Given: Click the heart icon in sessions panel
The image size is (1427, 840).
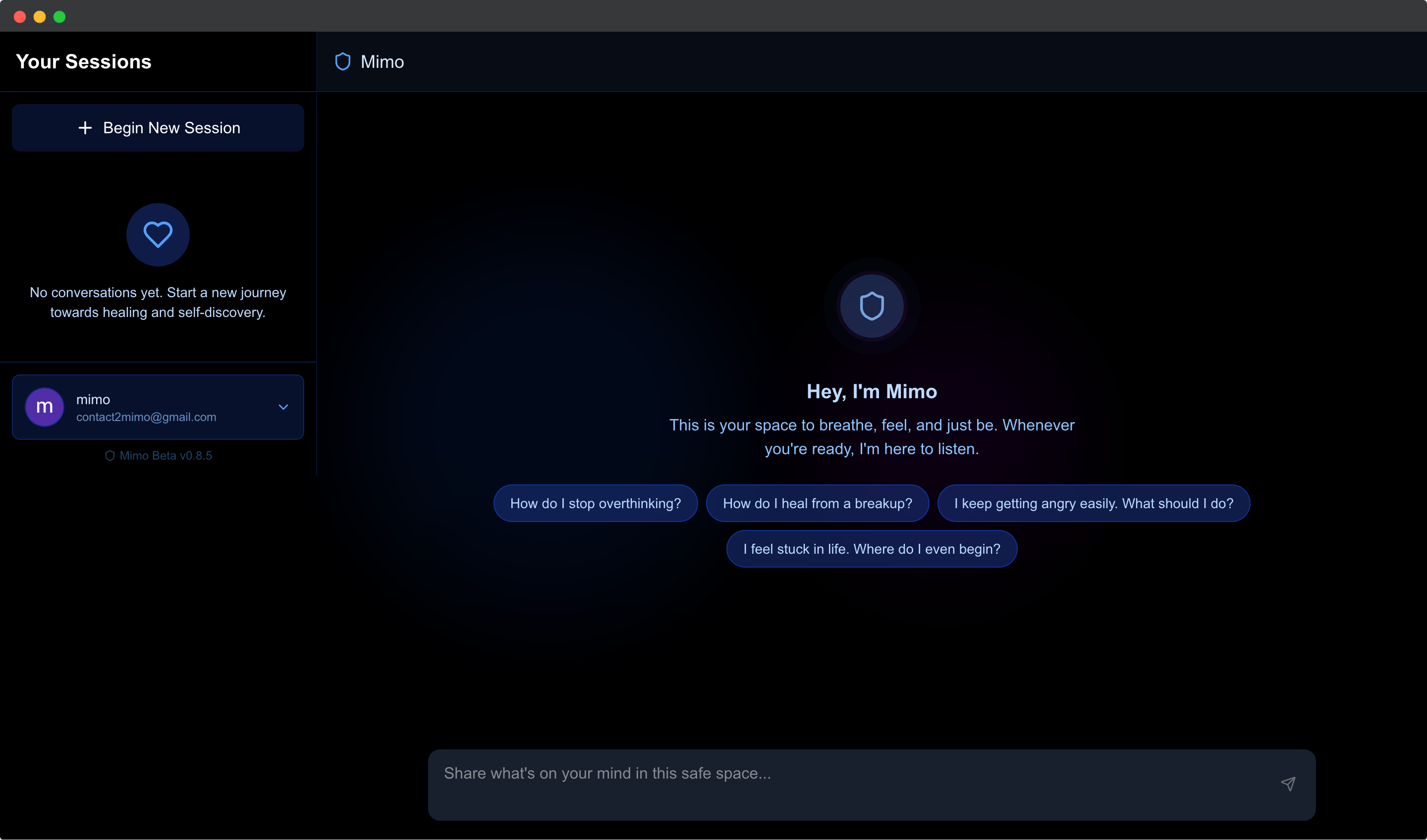Looking at the screenshot, I should click(x=158, y=234).
